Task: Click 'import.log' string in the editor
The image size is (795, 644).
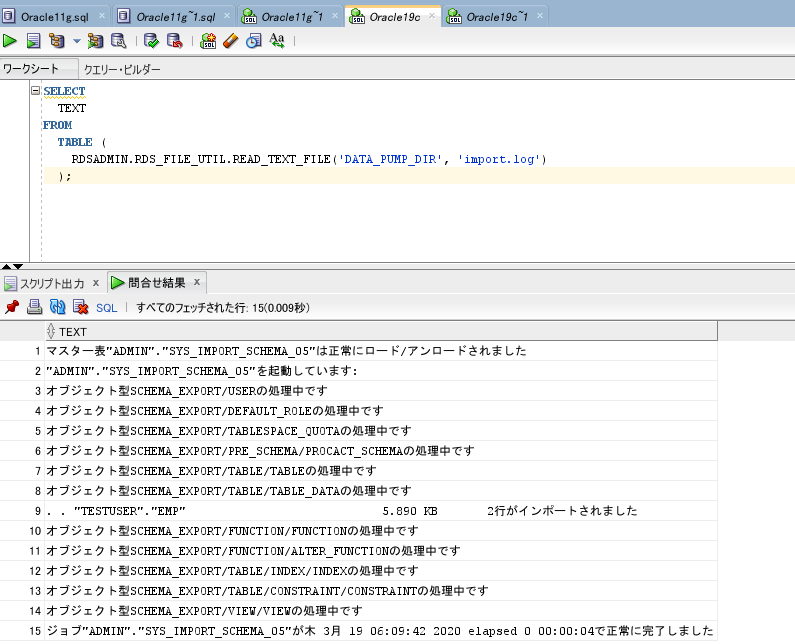Action: tap(498, 159)
